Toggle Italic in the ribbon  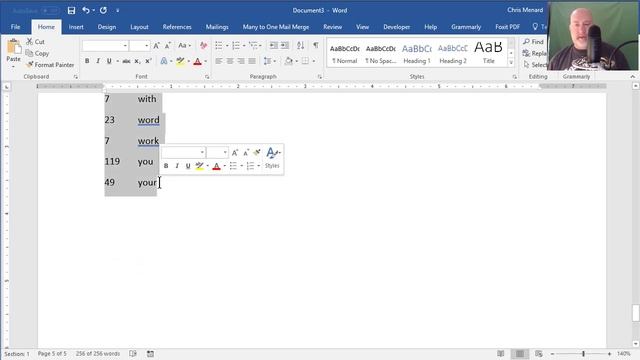[98, 61]
